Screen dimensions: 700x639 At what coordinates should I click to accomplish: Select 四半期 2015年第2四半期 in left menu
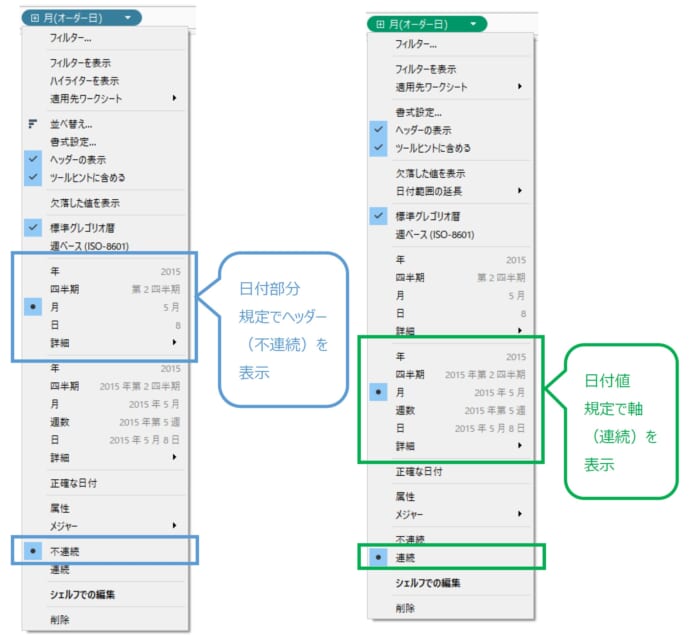[105, 386]
